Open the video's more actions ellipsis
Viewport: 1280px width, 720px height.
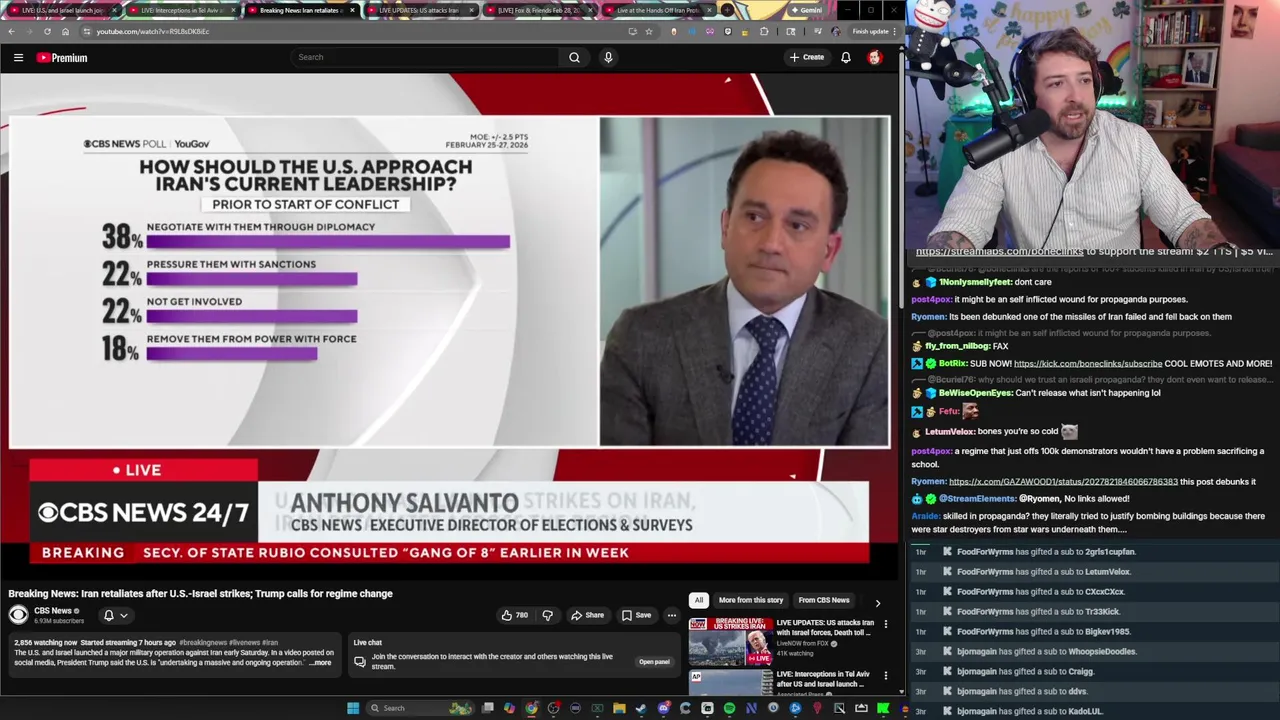(672, 615)
